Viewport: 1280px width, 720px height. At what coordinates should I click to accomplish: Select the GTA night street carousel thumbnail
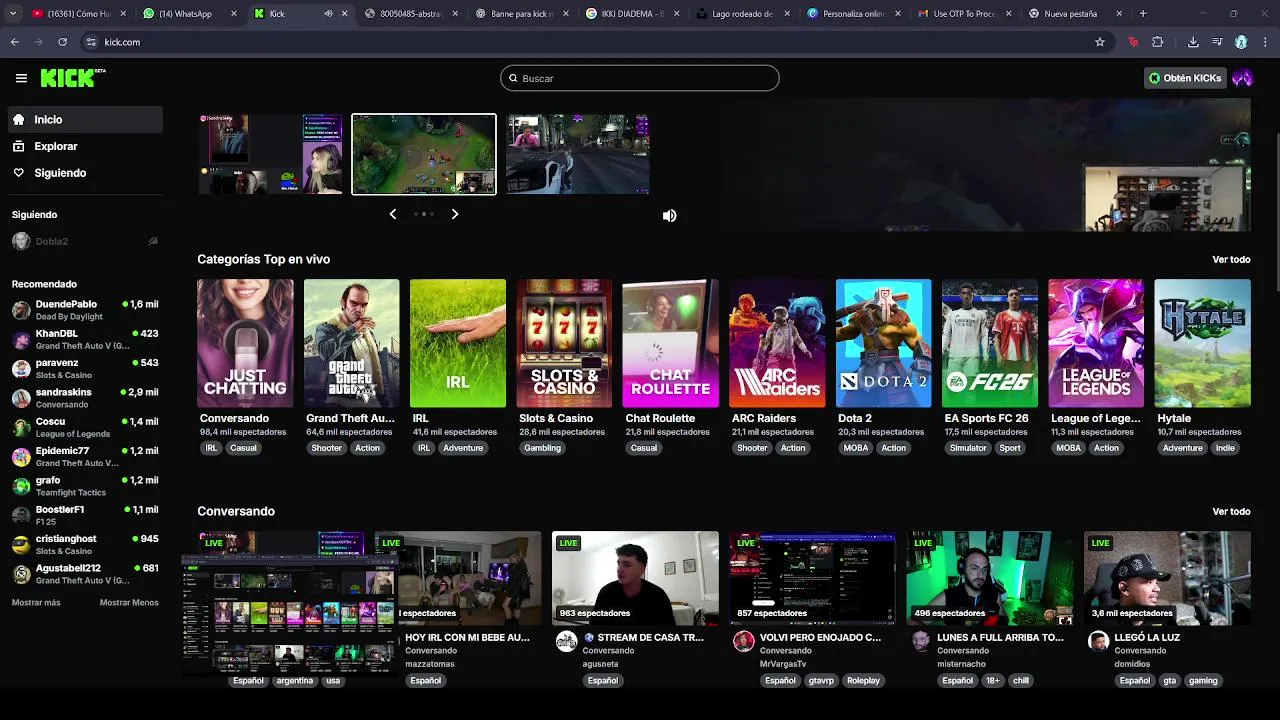pos(578,154)
